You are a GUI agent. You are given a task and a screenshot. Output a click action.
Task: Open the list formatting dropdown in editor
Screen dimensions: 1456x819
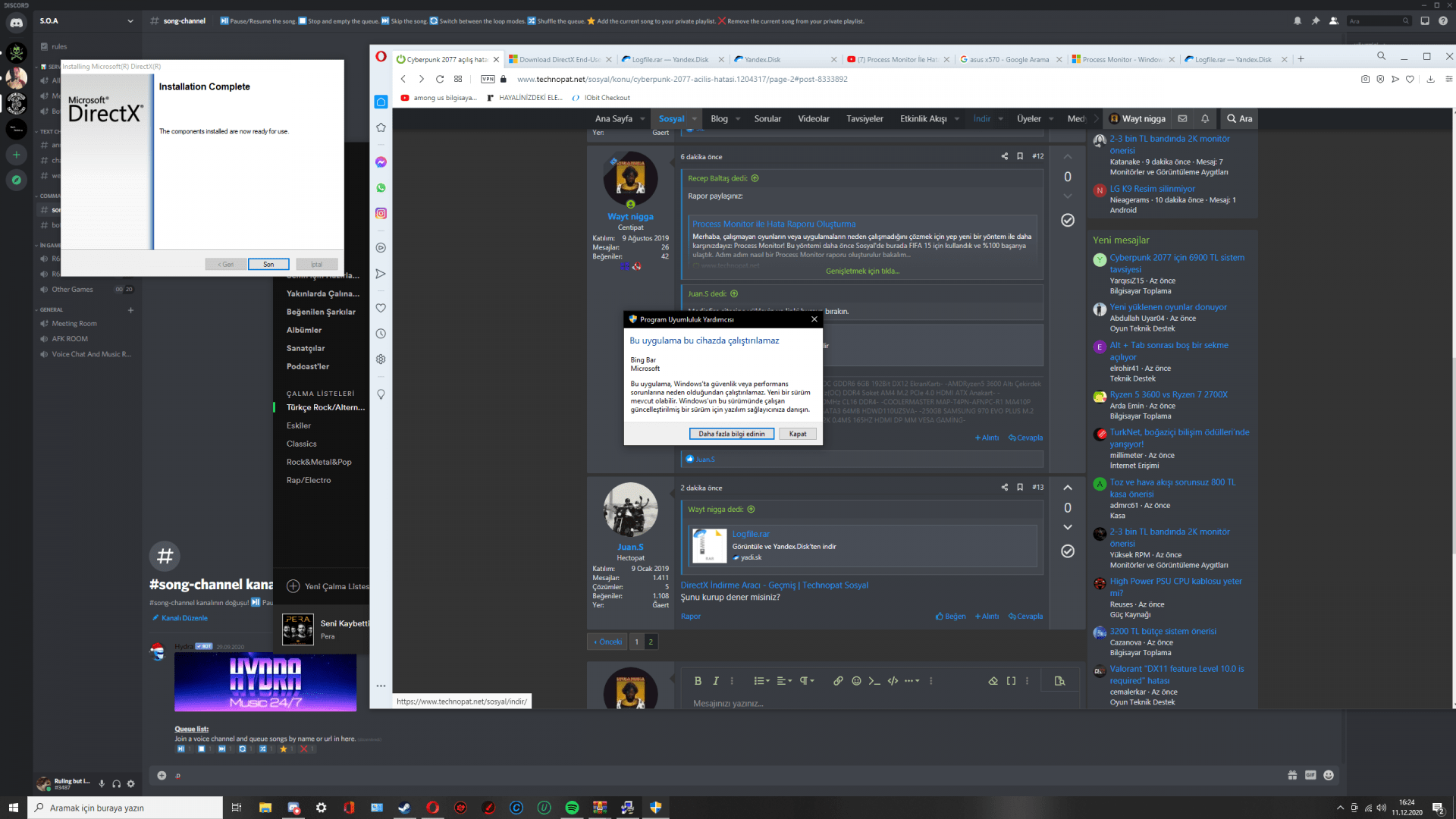point(761,681)
